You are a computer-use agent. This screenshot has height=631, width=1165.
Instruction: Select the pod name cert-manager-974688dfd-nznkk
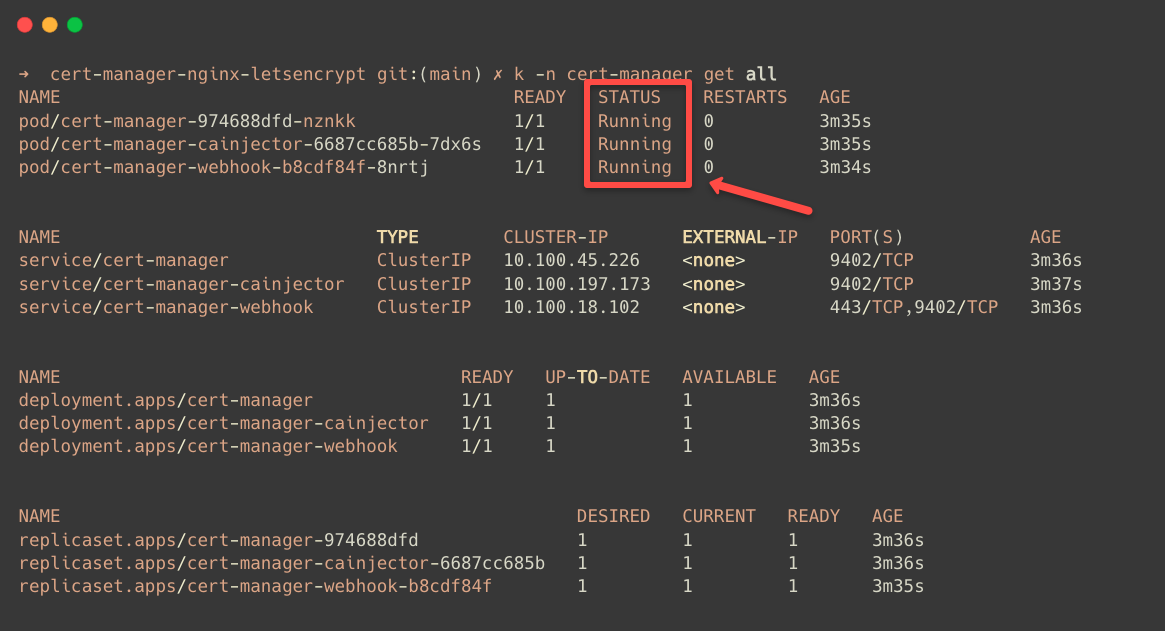(x=186, y=120)
